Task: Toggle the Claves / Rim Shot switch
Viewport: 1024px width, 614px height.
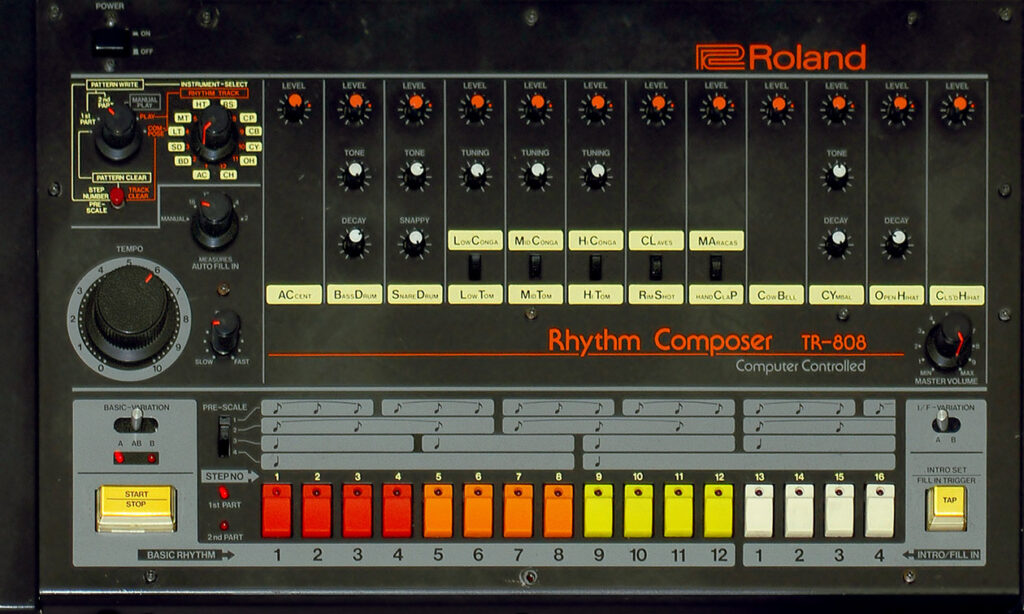Action: (656, 267)
